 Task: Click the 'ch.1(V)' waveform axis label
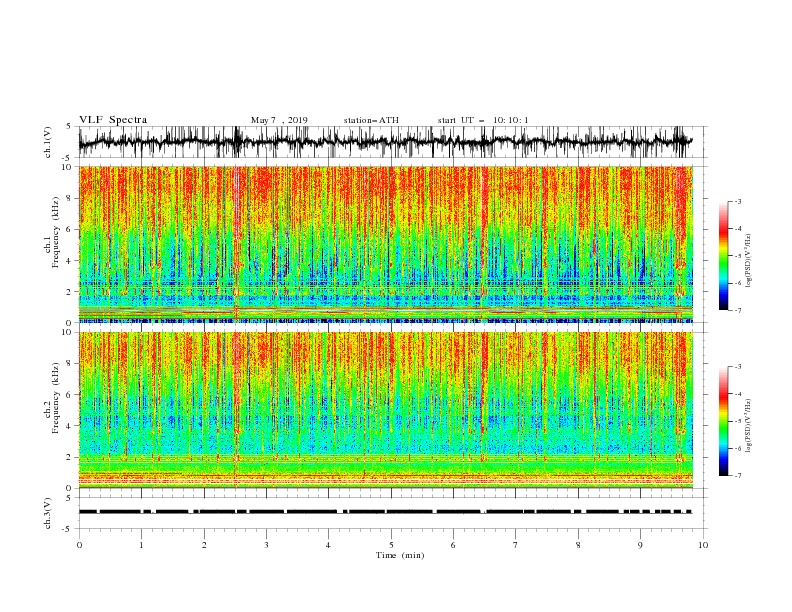48,142
